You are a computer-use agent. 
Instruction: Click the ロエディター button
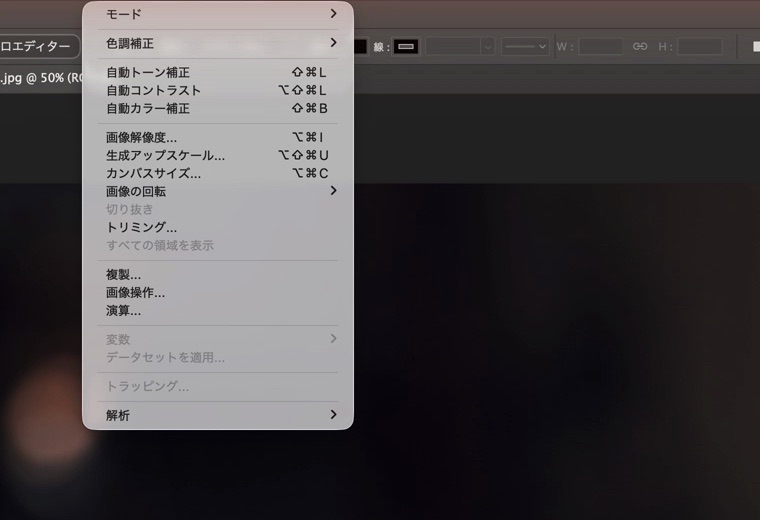(x=39, y=47)
